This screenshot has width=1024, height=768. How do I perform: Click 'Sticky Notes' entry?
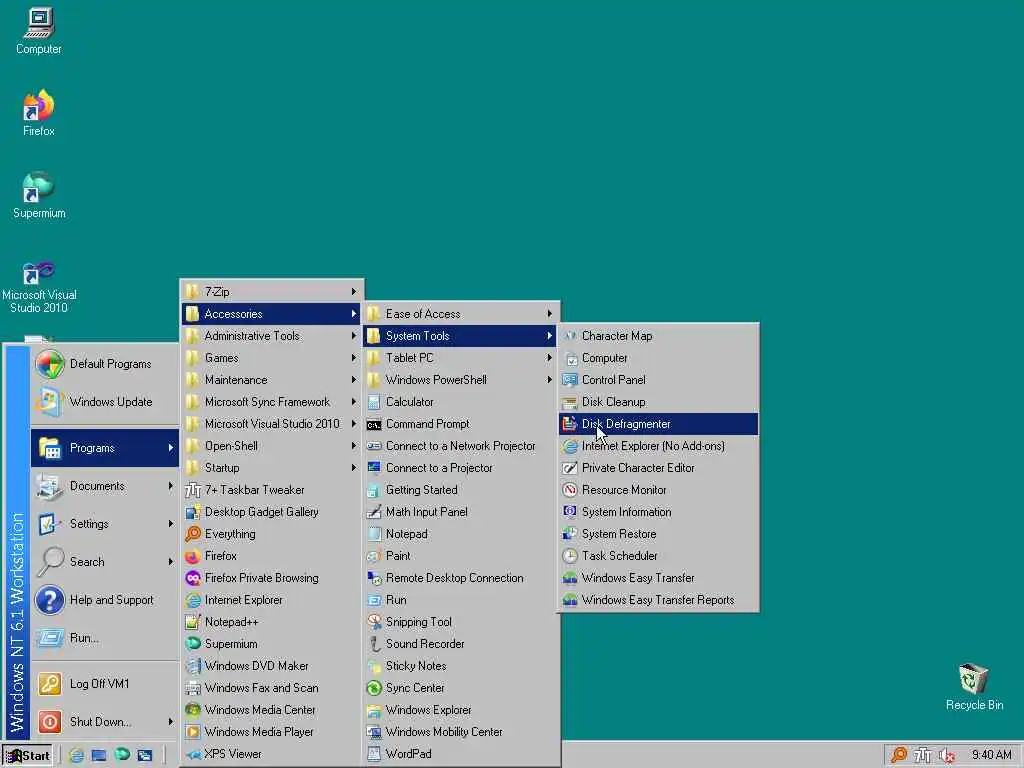coord(460,666)
